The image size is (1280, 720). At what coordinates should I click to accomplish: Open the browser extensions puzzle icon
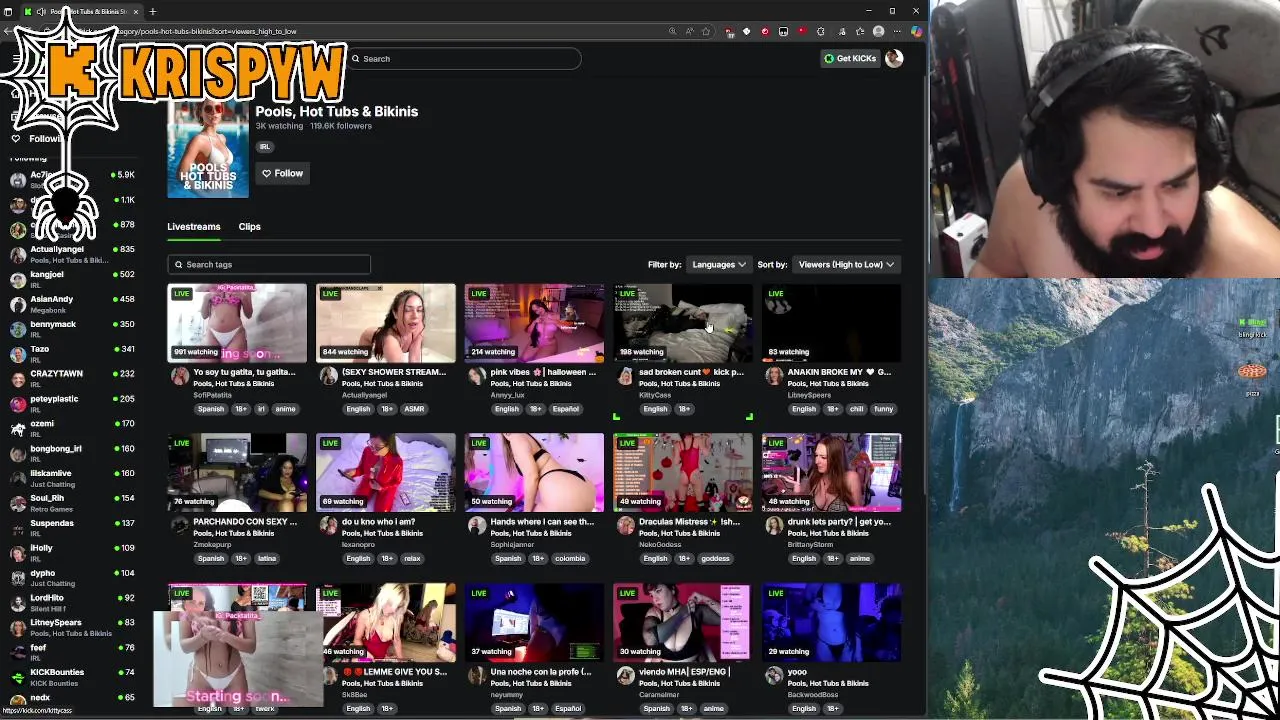pos(821,31)
